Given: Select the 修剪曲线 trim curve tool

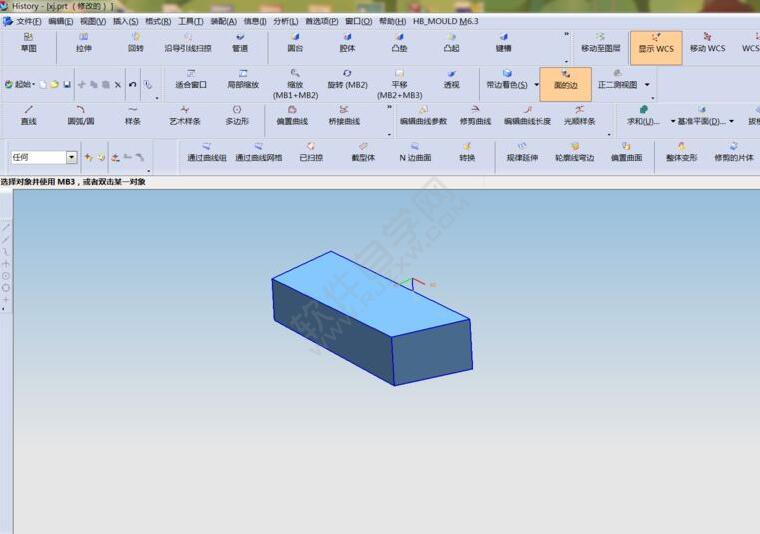Looking at the screenshot, I should 475,115.
